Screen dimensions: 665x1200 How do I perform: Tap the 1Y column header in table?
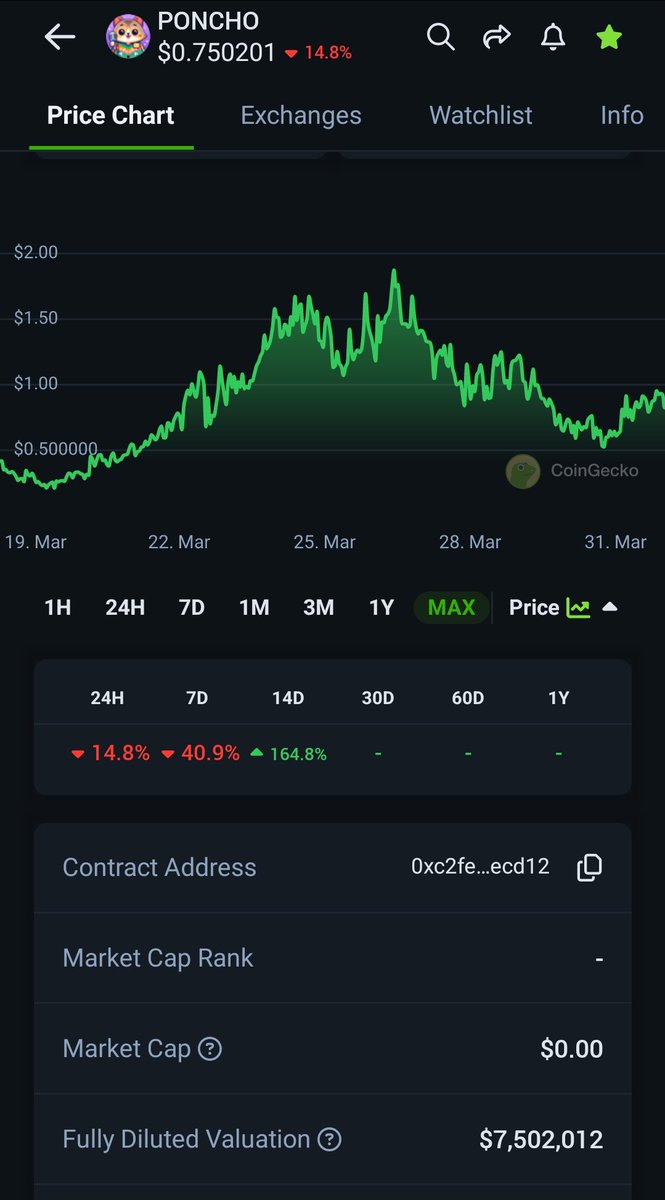point(558,698)
